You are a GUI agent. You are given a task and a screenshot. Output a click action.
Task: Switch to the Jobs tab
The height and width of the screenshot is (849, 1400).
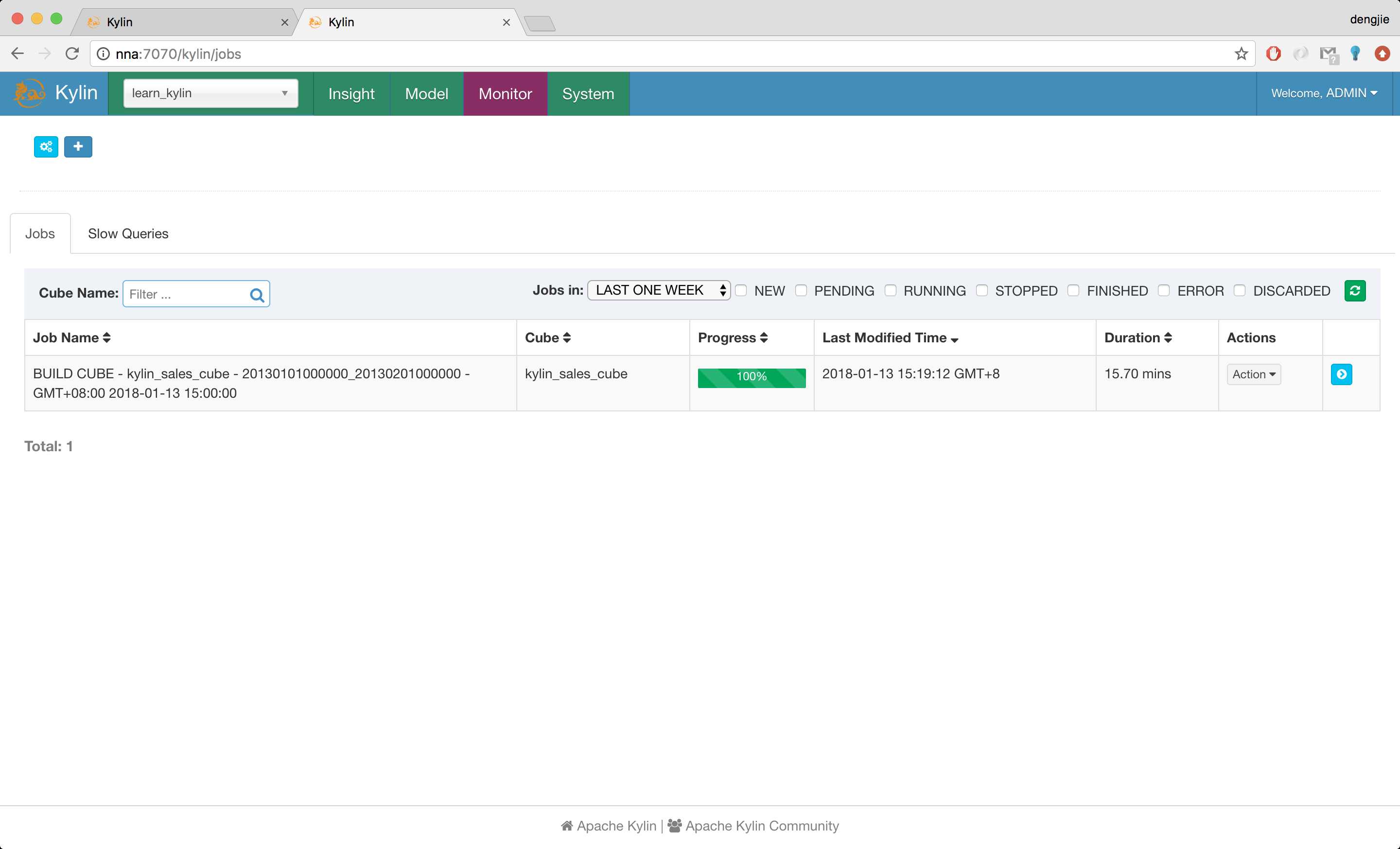point(40,233)
